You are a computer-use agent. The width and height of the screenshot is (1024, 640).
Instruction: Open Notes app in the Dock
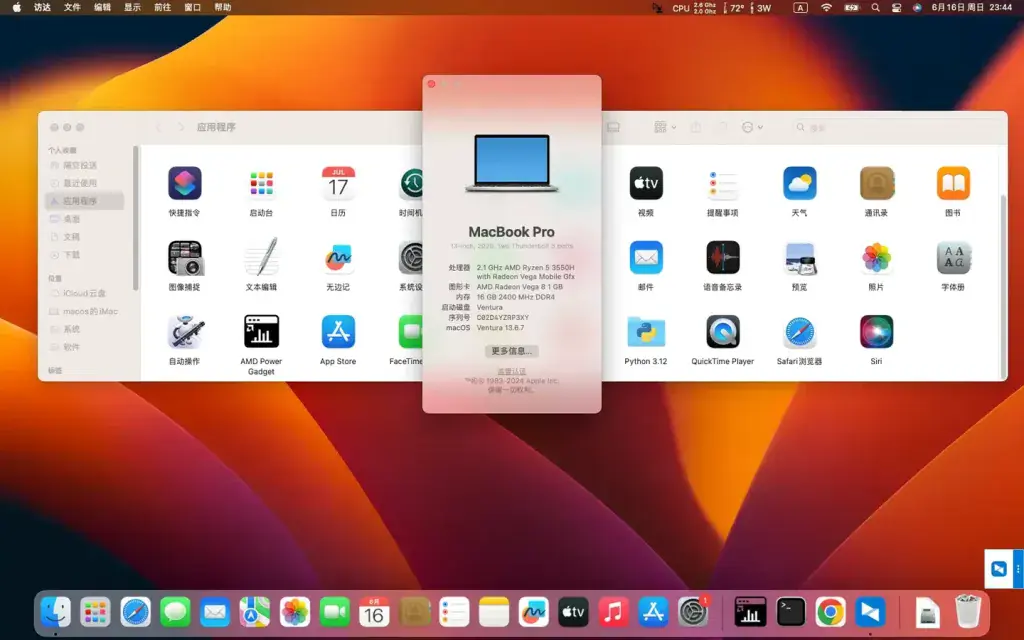[x=494, y=613]
